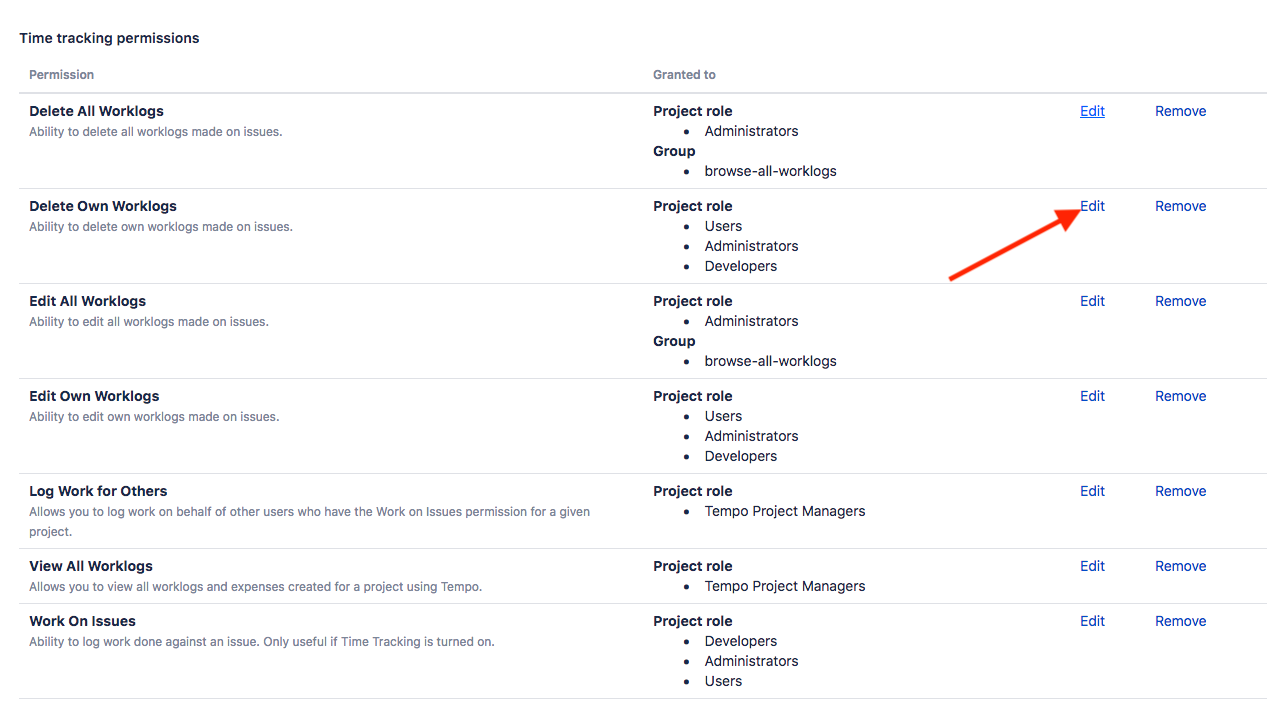Remove the View All Worklogs permission

pos(1180,566)
